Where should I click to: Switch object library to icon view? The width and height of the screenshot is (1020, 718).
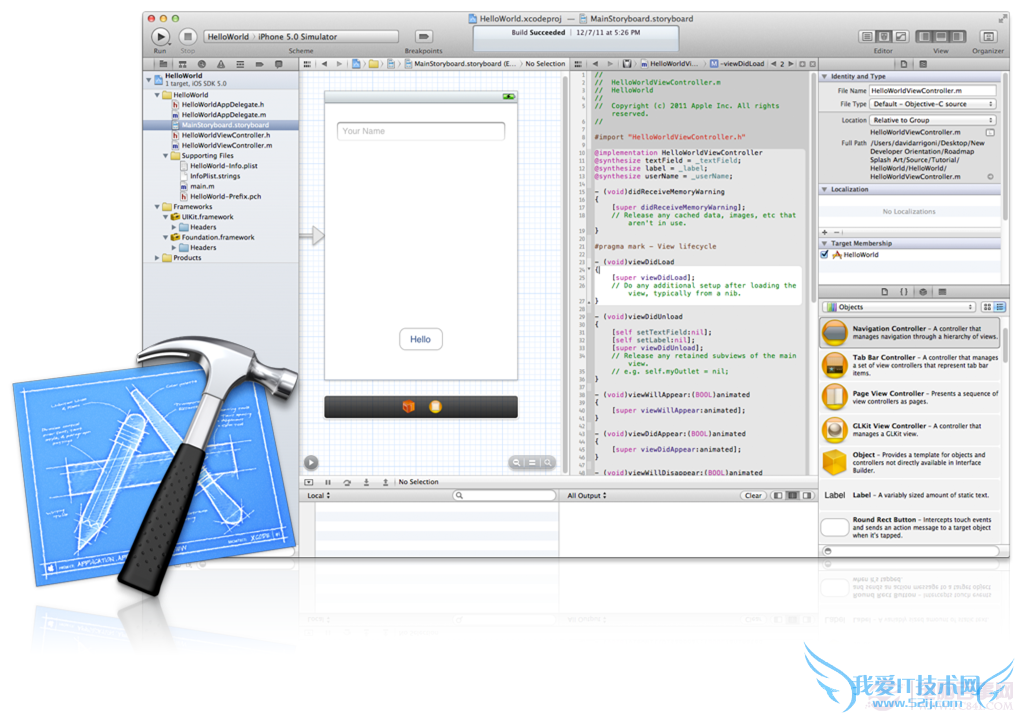(x=987, y=307)
